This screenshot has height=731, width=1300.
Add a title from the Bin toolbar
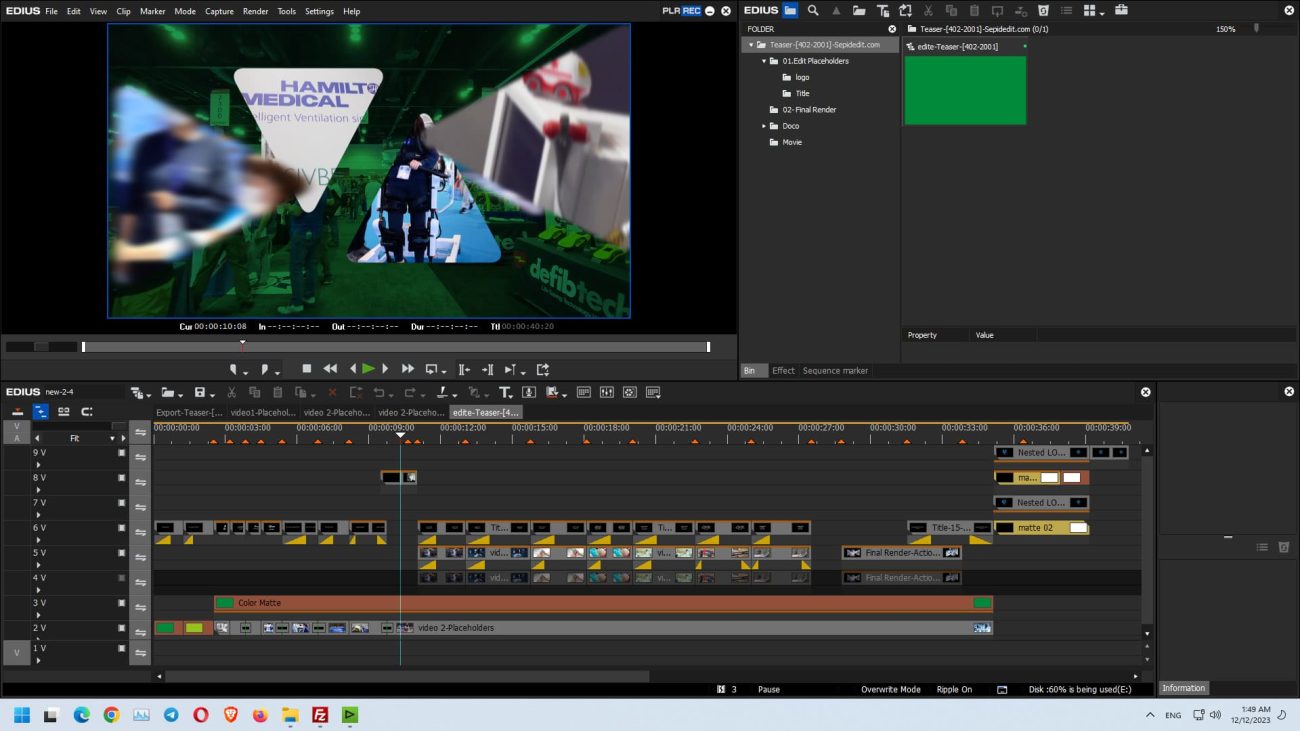click(x=882, y=10)
